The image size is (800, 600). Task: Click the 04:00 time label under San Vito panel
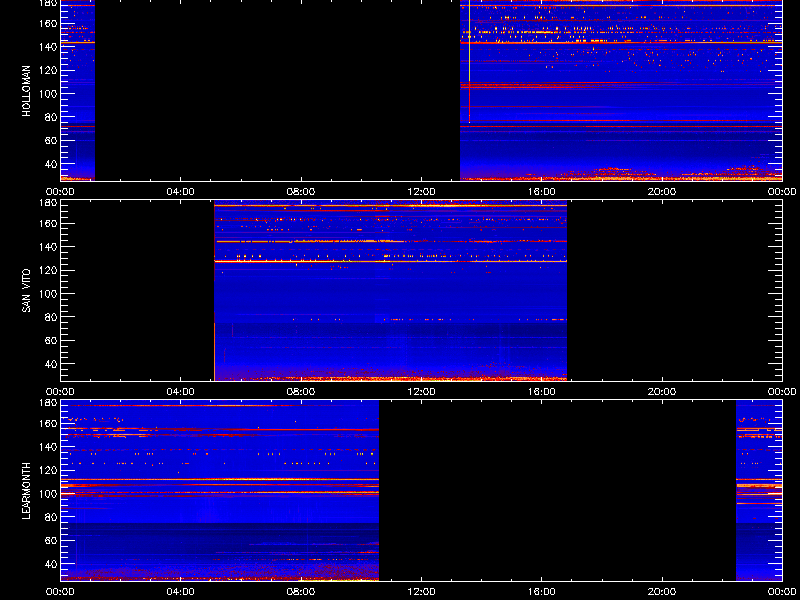(181, 392)
